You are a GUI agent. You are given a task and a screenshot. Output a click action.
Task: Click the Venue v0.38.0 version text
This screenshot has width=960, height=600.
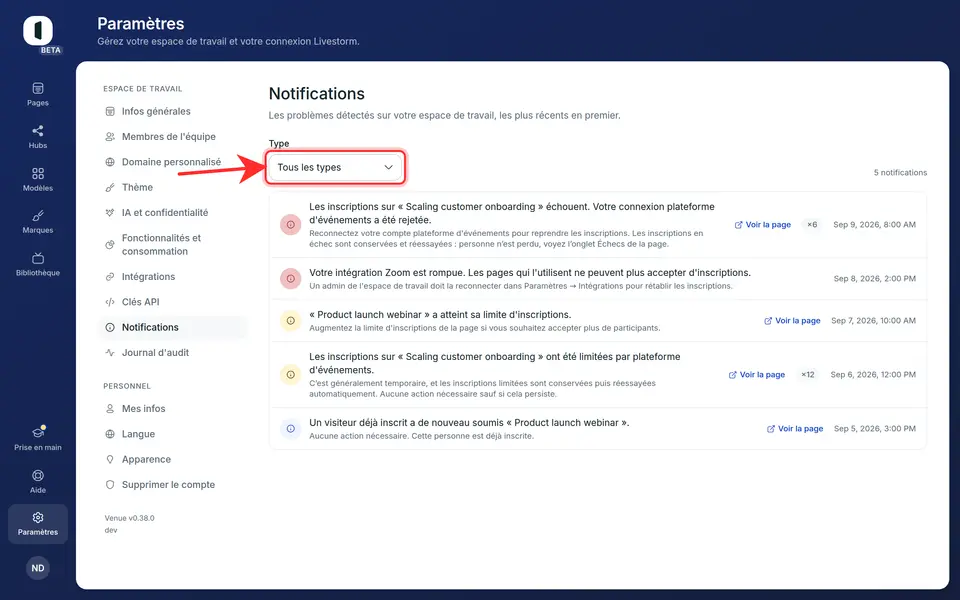pyautogui.click(x=129, y=518)
